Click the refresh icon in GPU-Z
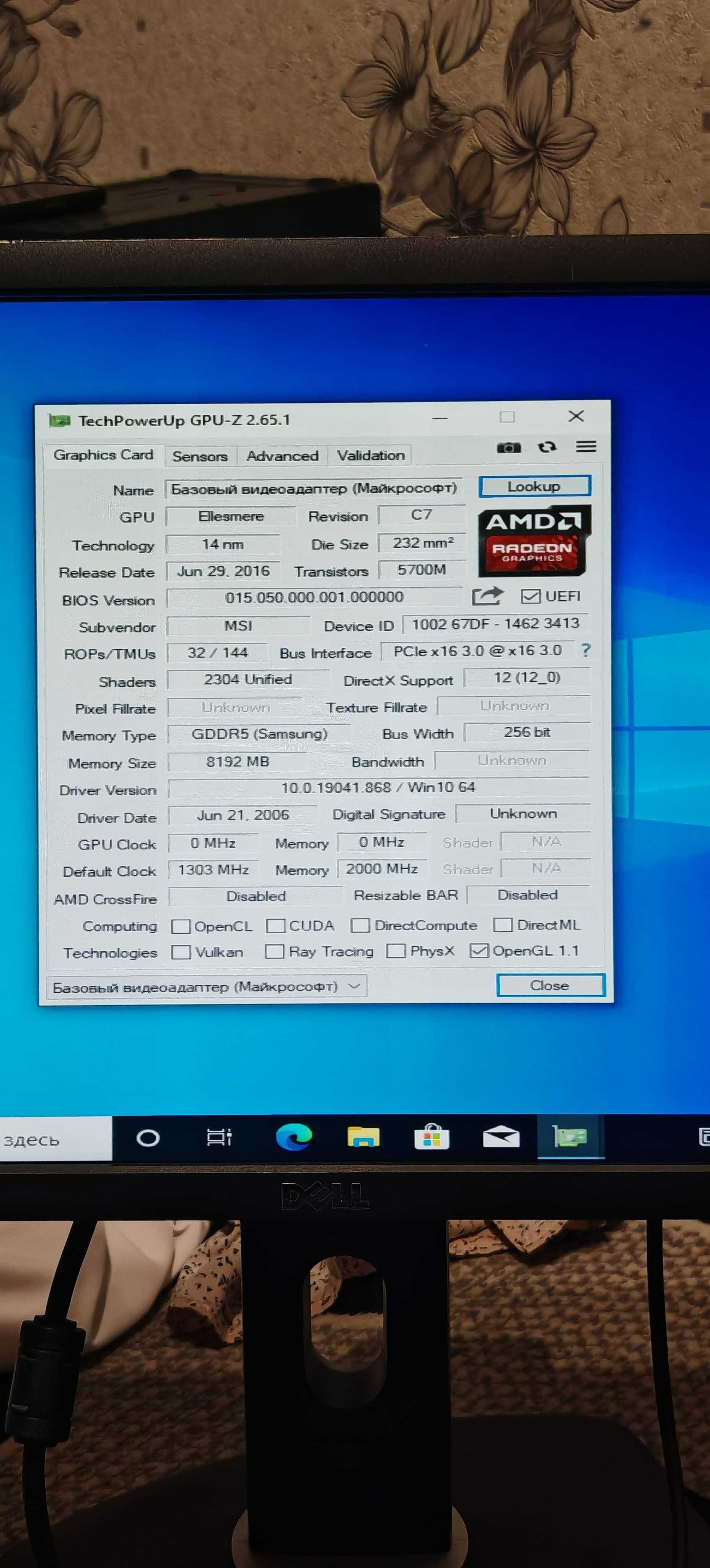The width and height of the screenshot is (710, 1568). click(547, 448)
